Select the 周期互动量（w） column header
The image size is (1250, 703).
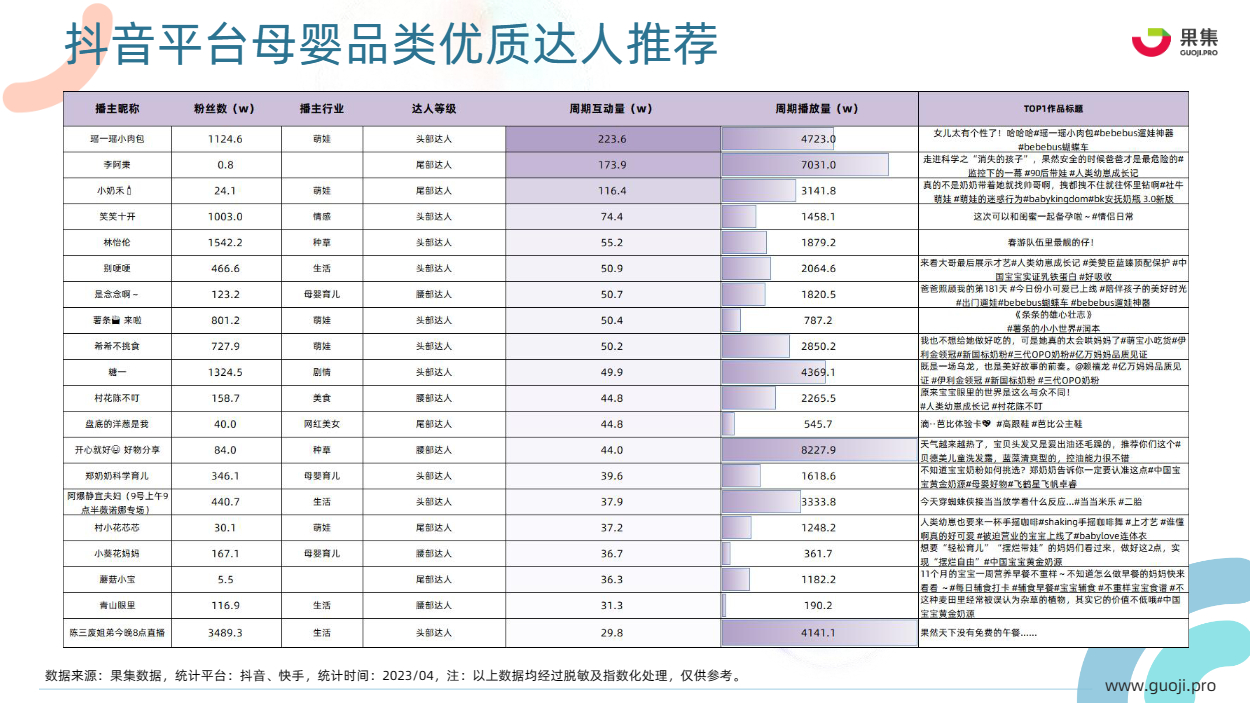click(x=612, y=109)
